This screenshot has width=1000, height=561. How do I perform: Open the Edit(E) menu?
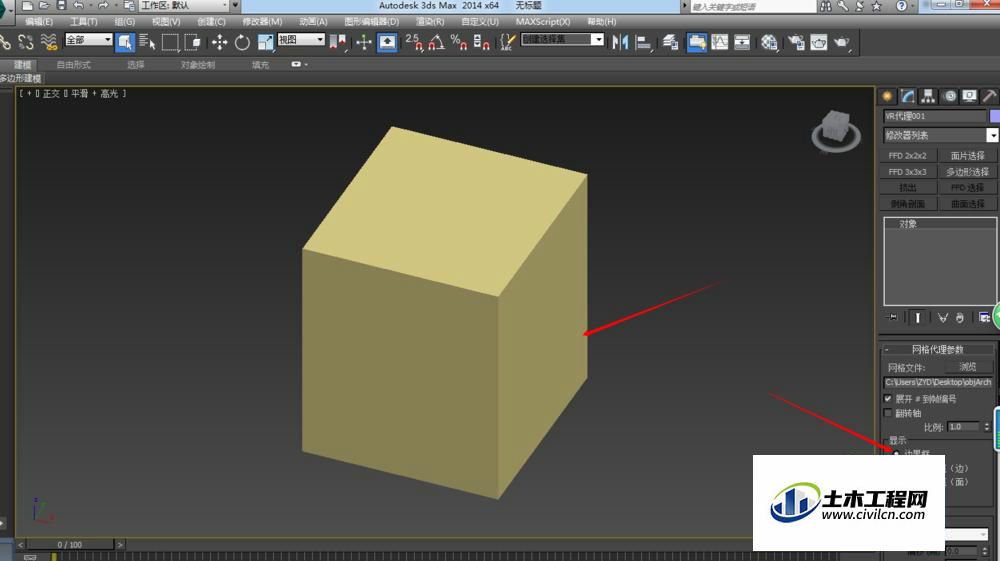(39, 22)
